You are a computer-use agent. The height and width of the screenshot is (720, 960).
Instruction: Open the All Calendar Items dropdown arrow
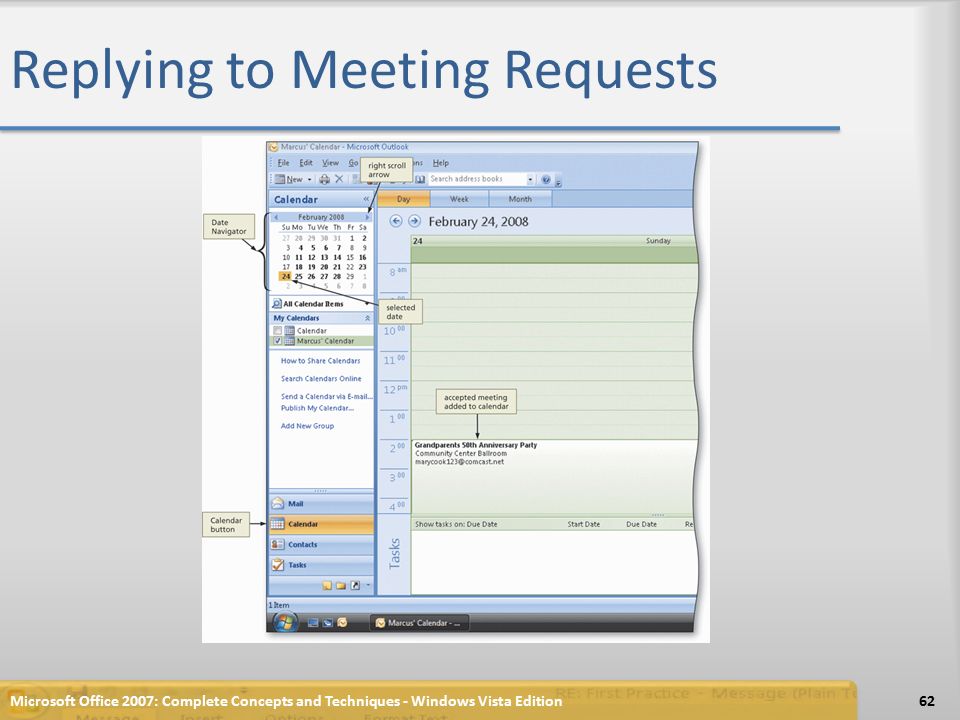click(x=369, y=304)
